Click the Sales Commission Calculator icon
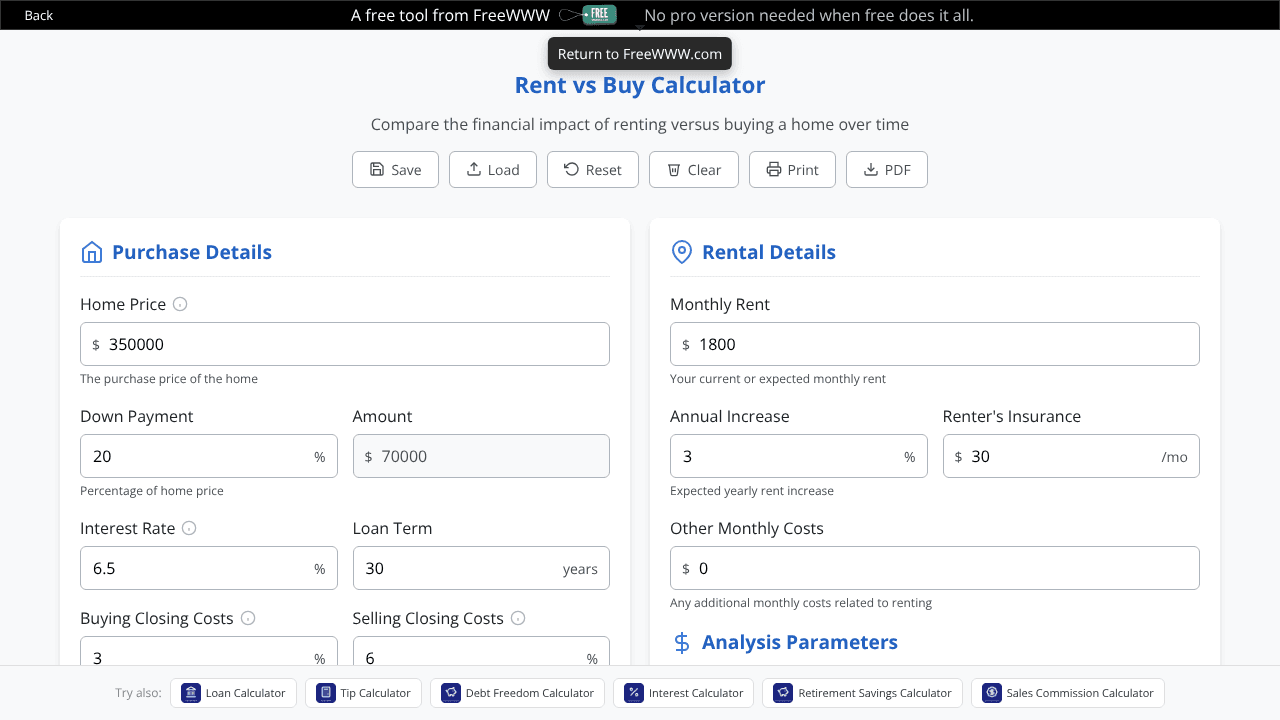The height and width of the screenshot is (720, 1280). [992, 693]
